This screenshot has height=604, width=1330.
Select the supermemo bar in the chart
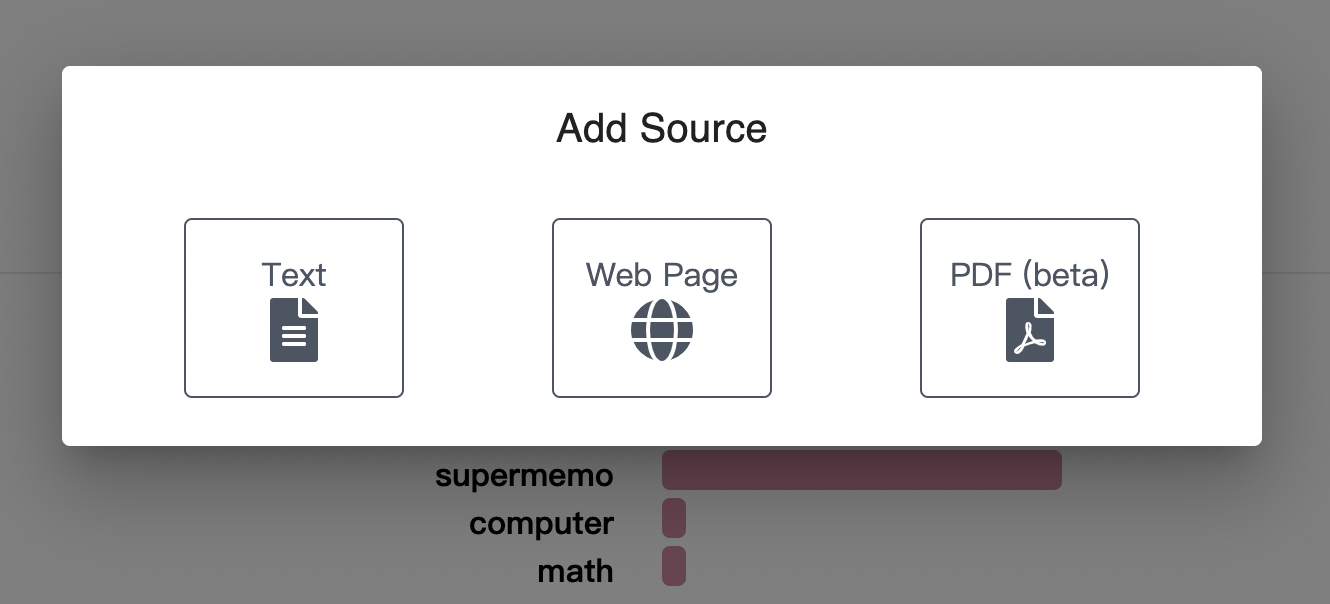tap(861, 470)
